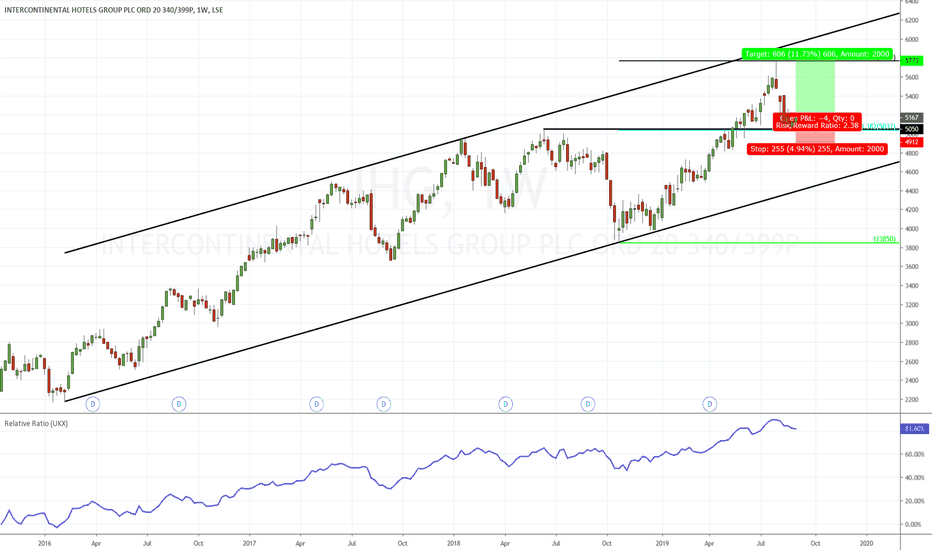Click the 2018 label on time axis

pyautogui.click(x=454, y=543)
